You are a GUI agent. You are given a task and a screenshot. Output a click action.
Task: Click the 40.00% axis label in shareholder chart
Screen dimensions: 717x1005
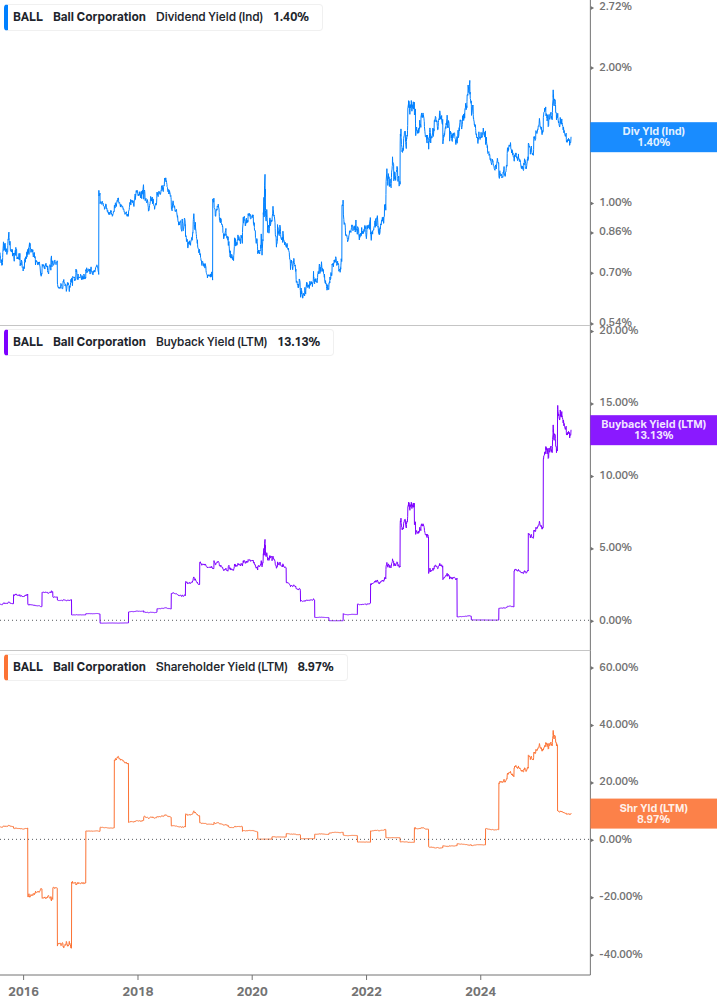tap(618, 724)
